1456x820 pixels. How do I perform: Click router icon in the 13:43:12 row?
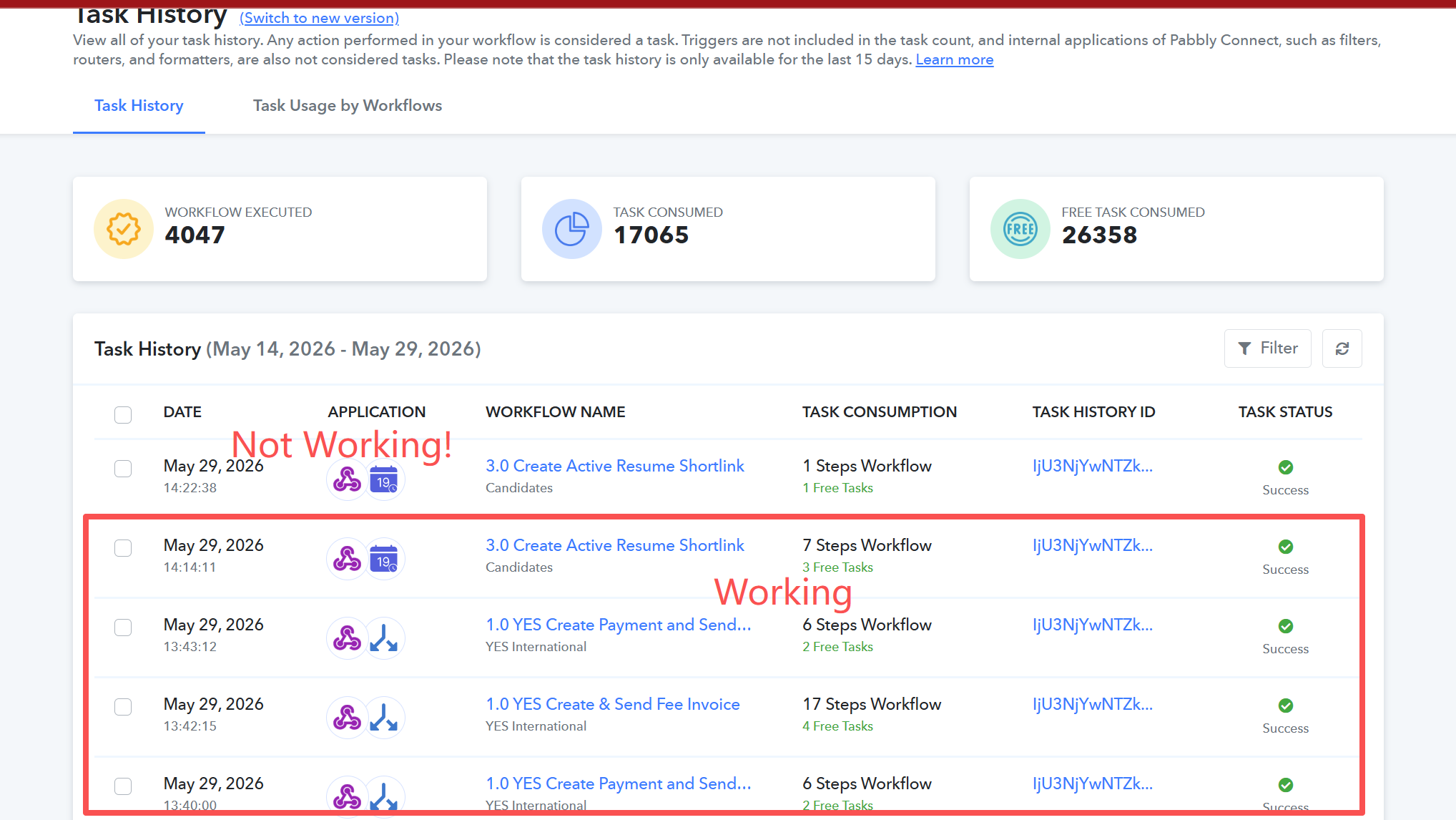pos(384,638)
